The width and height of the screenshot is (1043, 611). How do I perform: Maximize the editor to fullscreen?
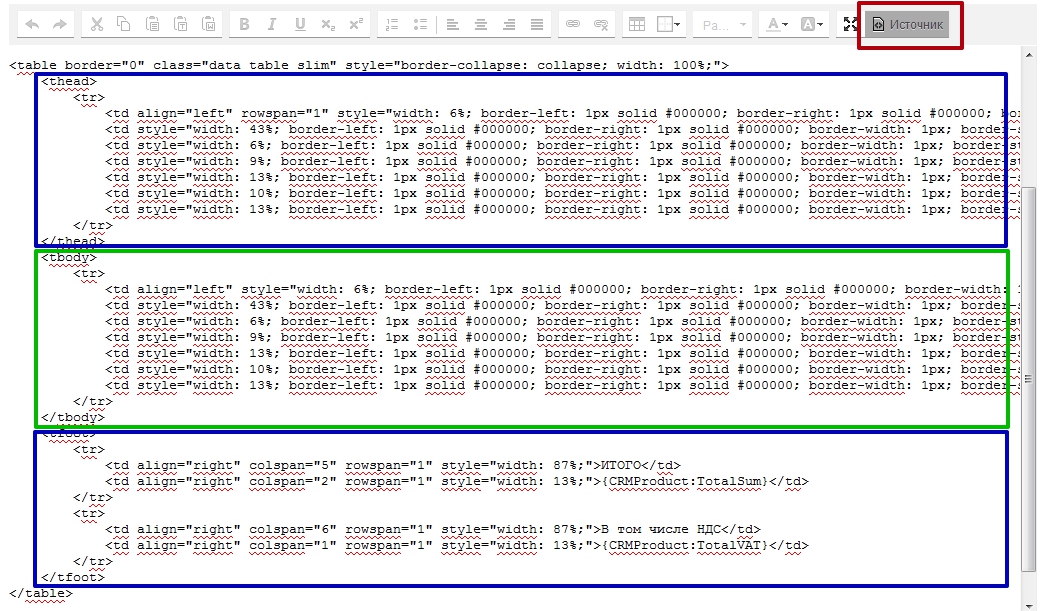click(850, 24)
